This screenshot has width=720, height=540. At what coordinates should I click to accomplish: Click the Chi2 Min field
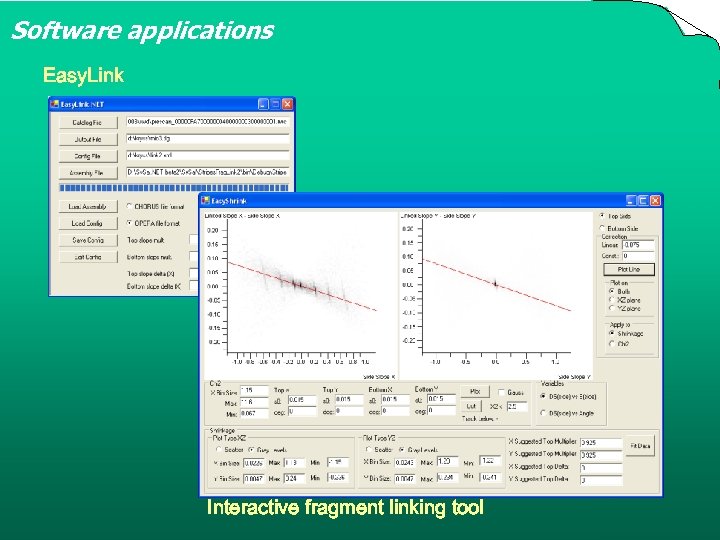click(254, 414)
